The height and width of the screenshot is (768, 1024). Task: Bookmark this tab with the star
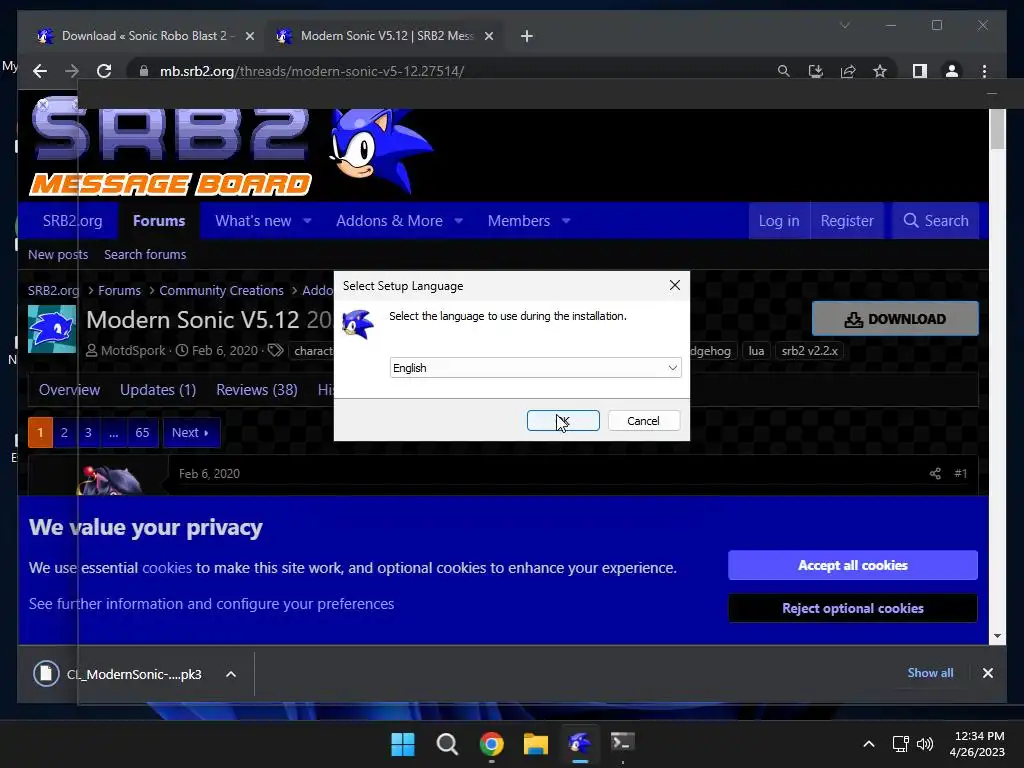coord(880,71)
